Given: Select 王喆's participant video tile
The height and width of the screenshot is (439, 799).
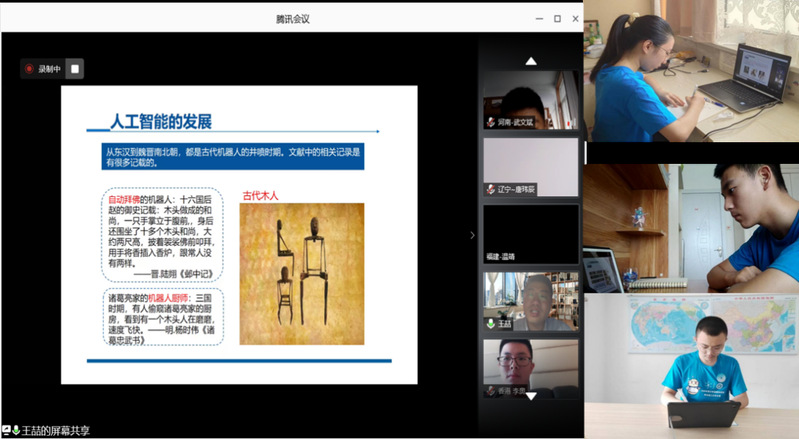Looking at the screenshot, I should click(530, 300).
